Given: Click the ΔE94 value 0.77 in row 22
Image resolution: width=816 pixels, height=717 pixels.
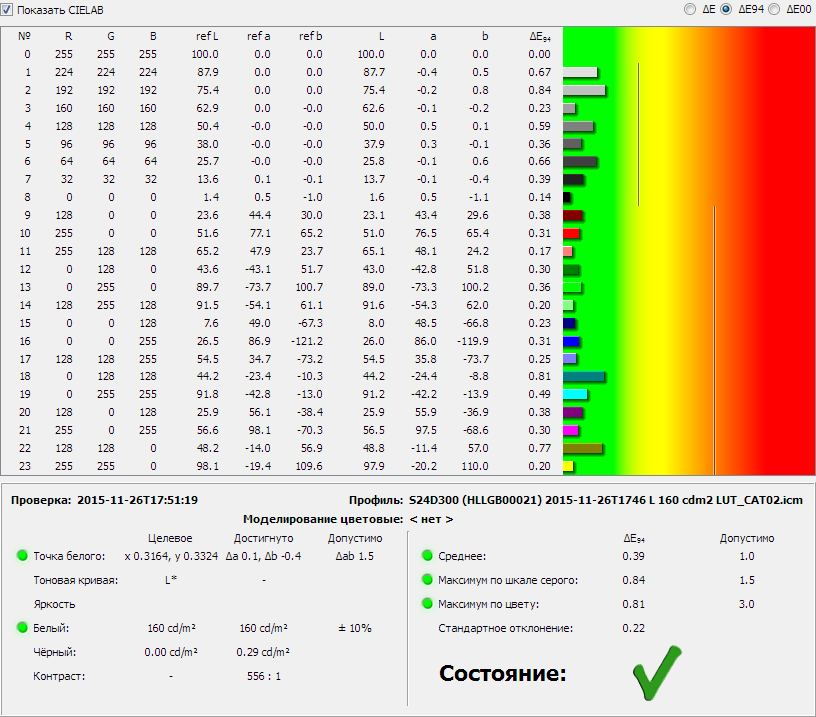Looking at the screenshot, I should click(540, 448).
